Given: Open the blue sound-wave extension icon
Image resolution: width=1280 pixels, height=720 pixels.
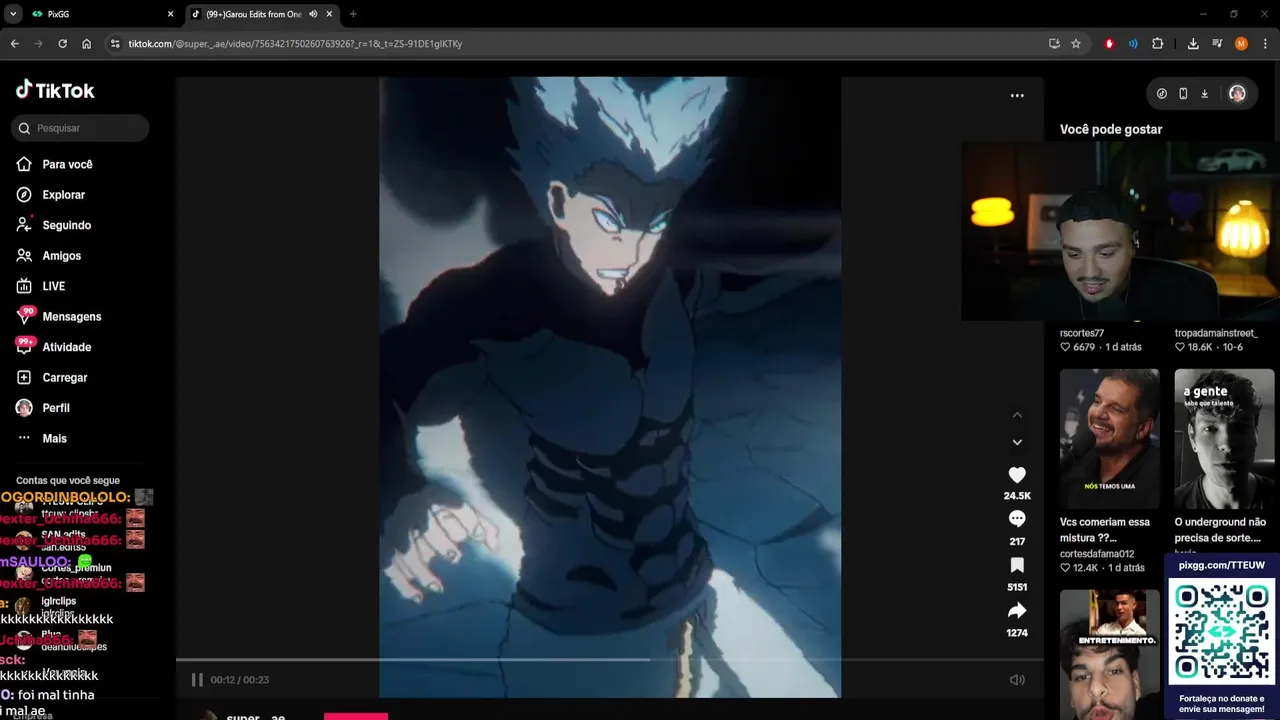Looking at the screenshot, I should click(x=1133, y=44).
